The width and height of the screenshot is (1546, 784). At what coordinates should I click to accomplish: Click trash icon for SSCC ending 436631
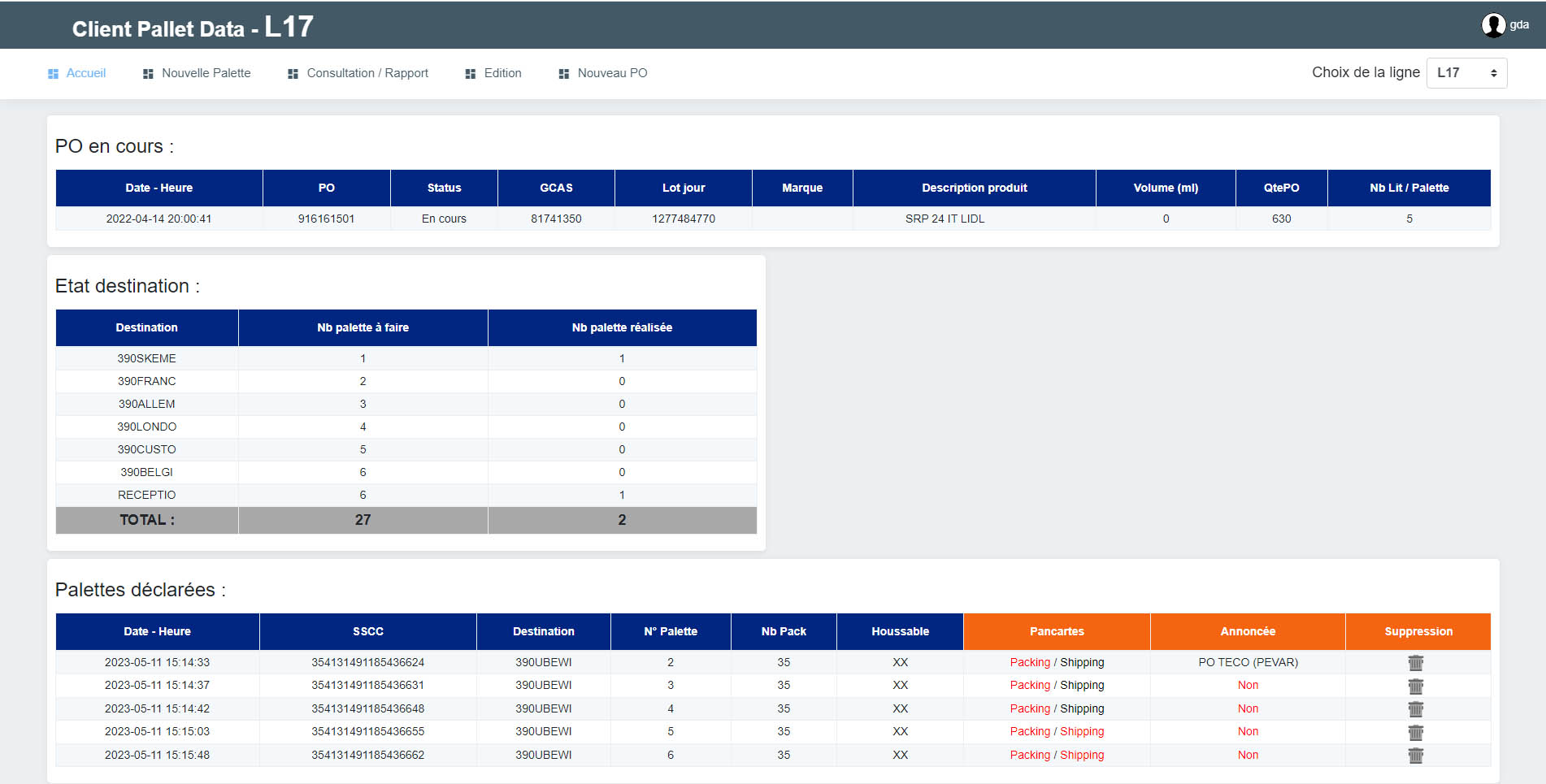(1415, 686)
